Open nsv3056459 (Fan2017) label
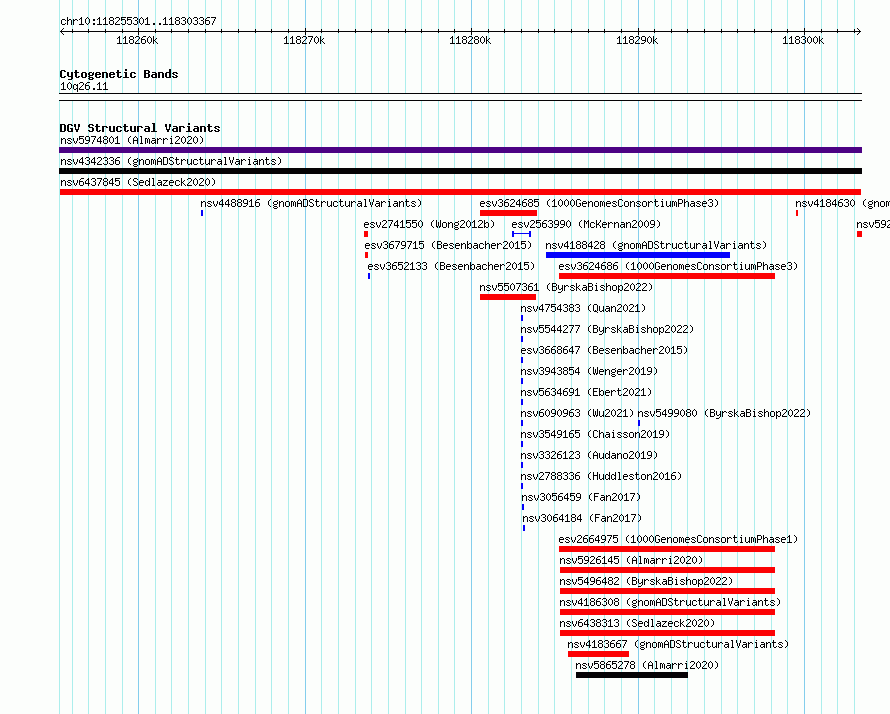Image resolution: width=890 pixels, height=714 pixels. (x=581, y=497)
